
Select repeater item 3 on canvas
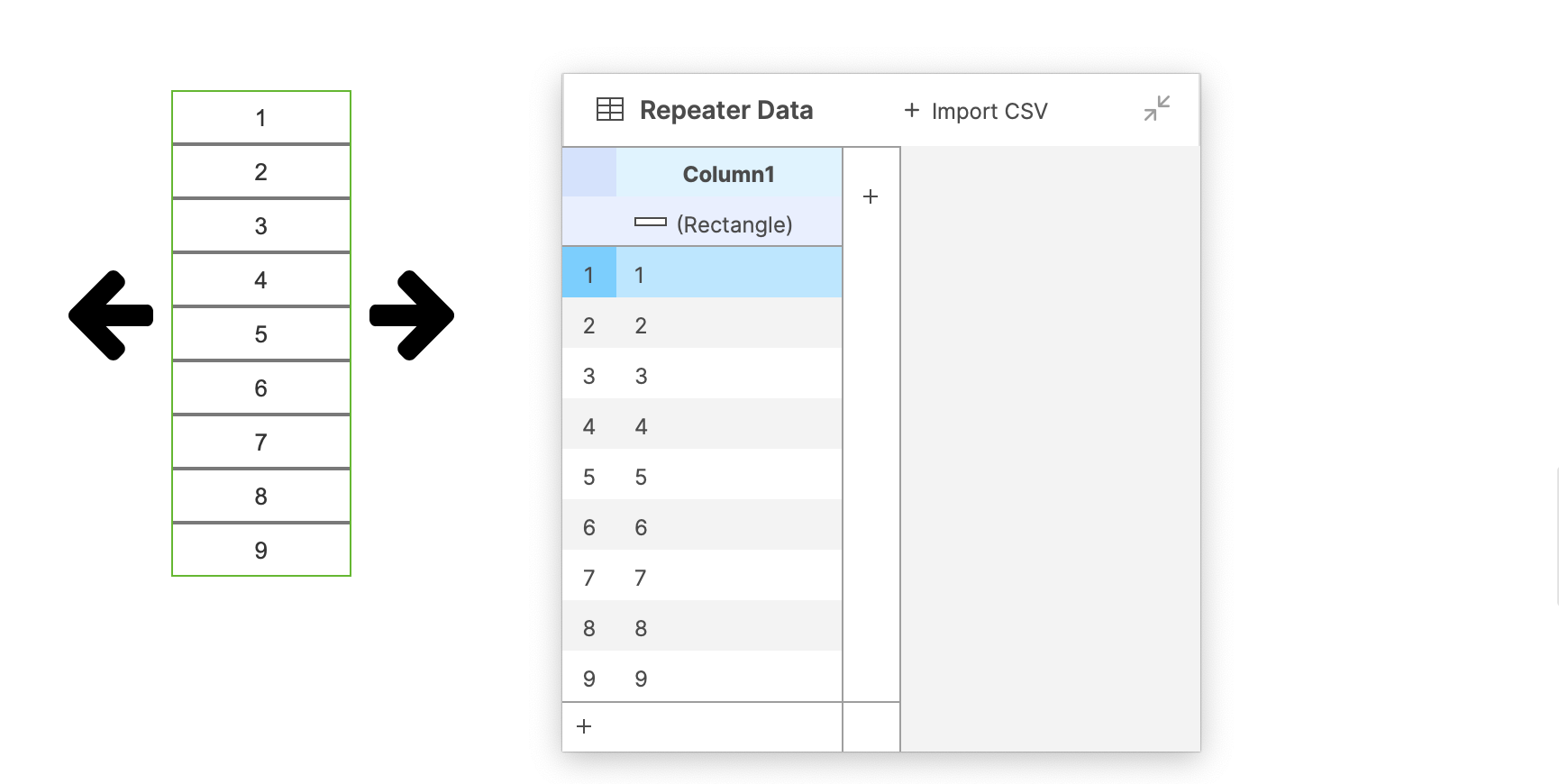pos(261,225)
